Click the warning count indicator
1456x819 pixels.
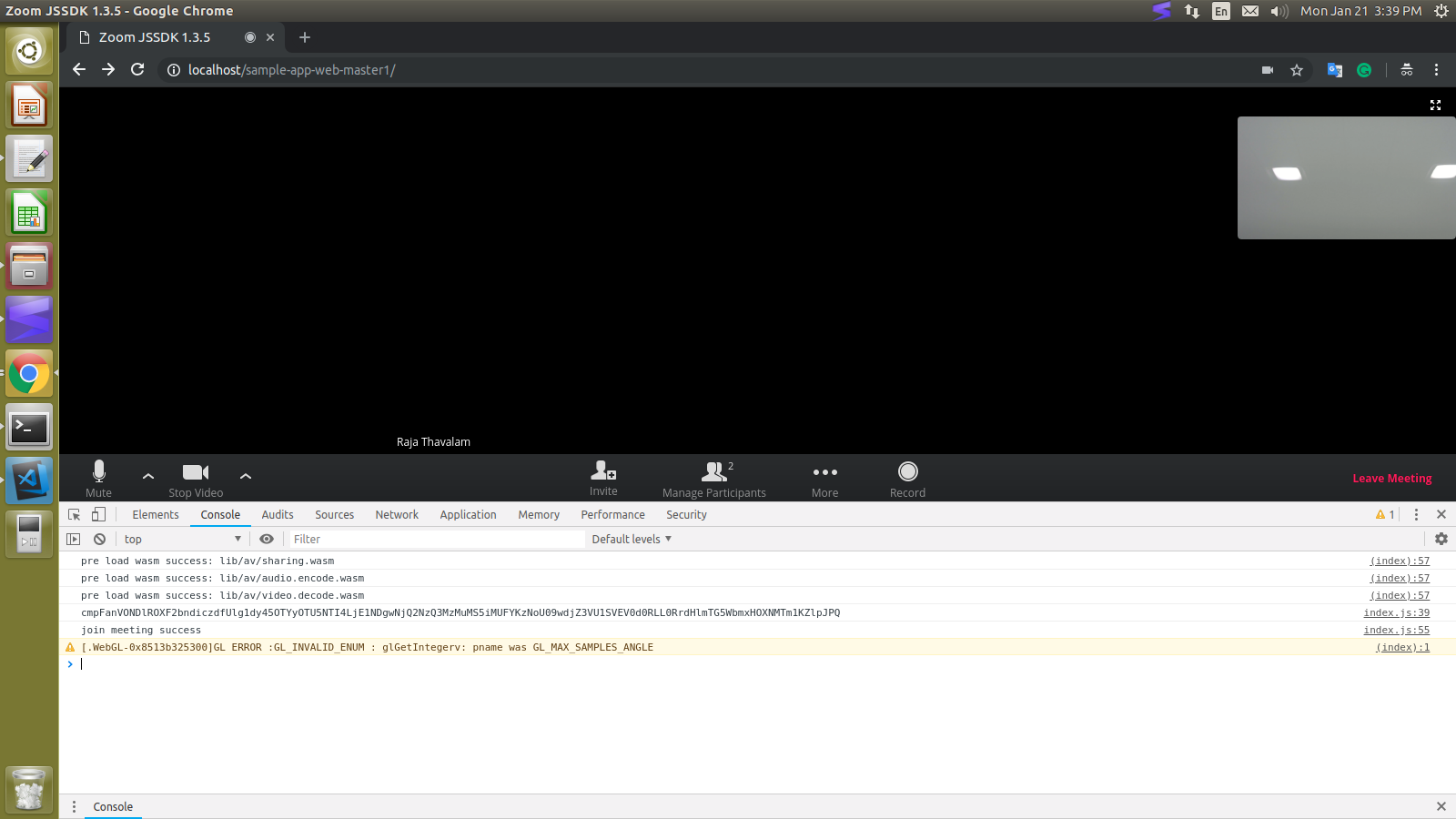[x=1385, y=514]
